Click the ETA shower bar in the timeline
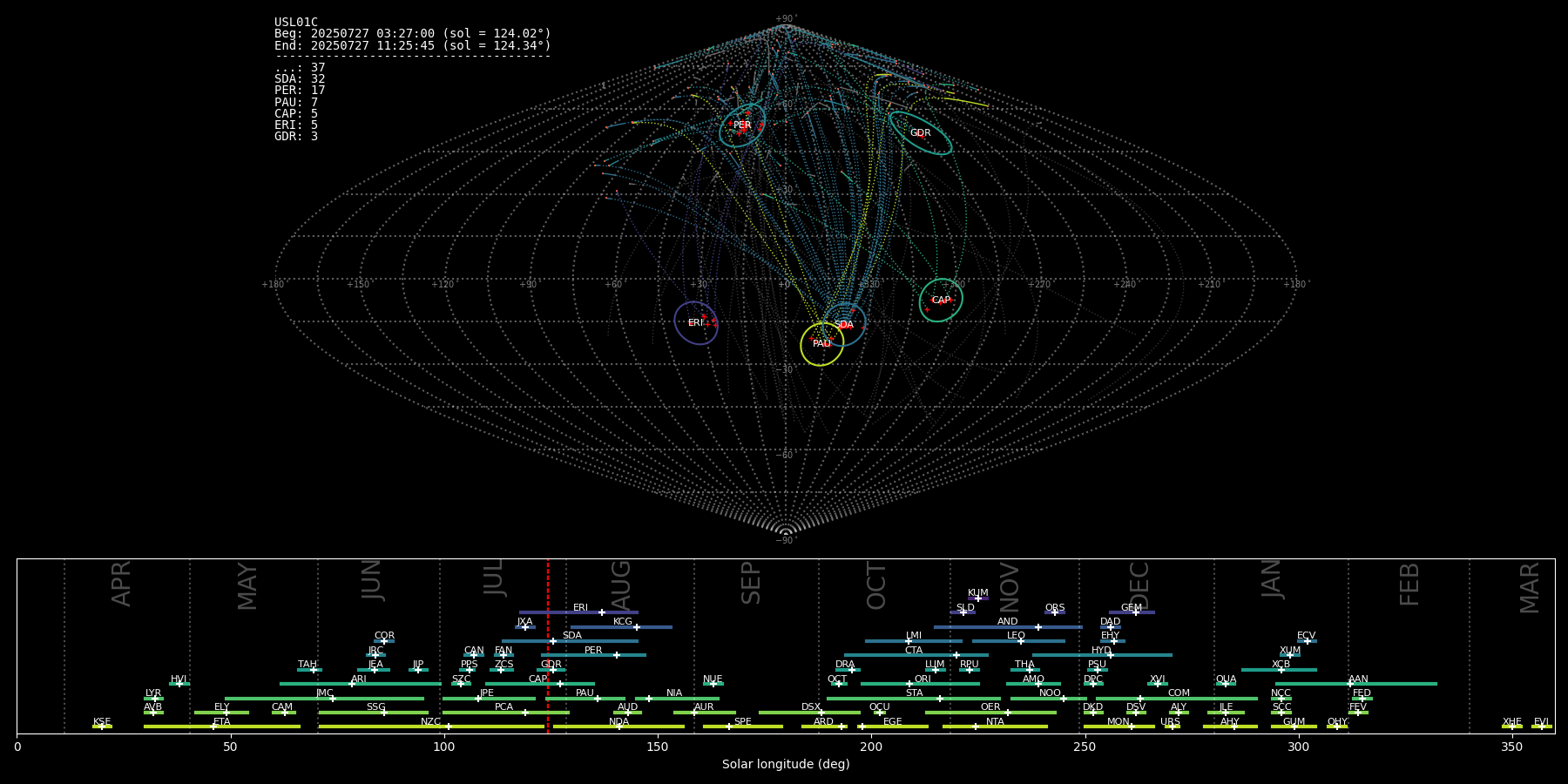 point(222,727)
